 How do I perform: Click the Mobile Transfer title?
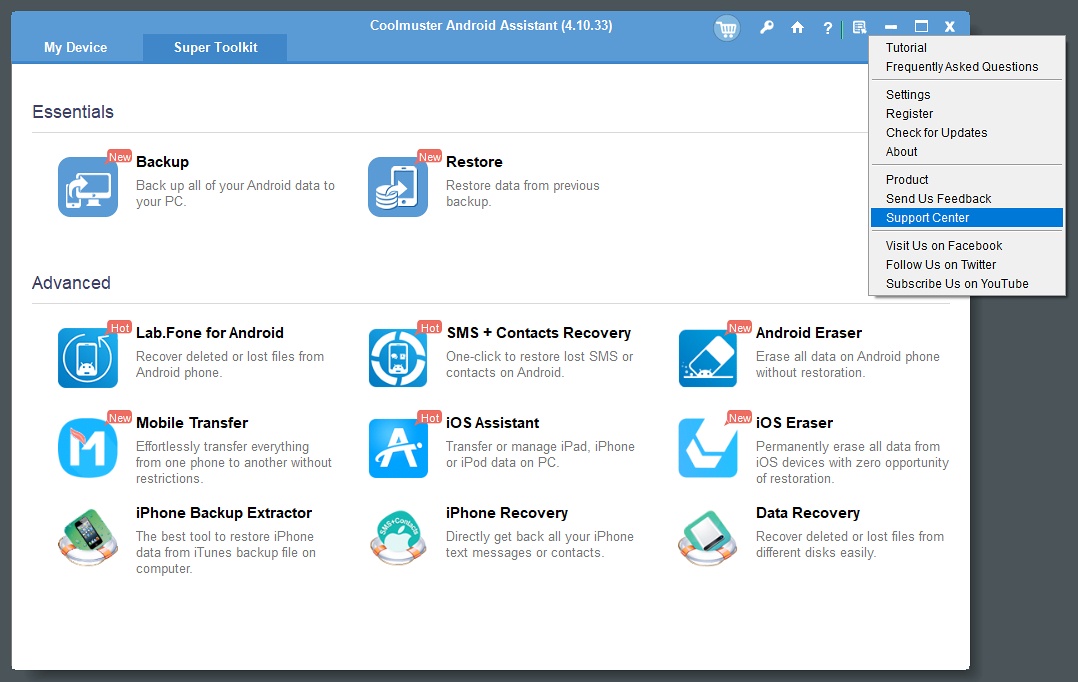click(192, 423)
